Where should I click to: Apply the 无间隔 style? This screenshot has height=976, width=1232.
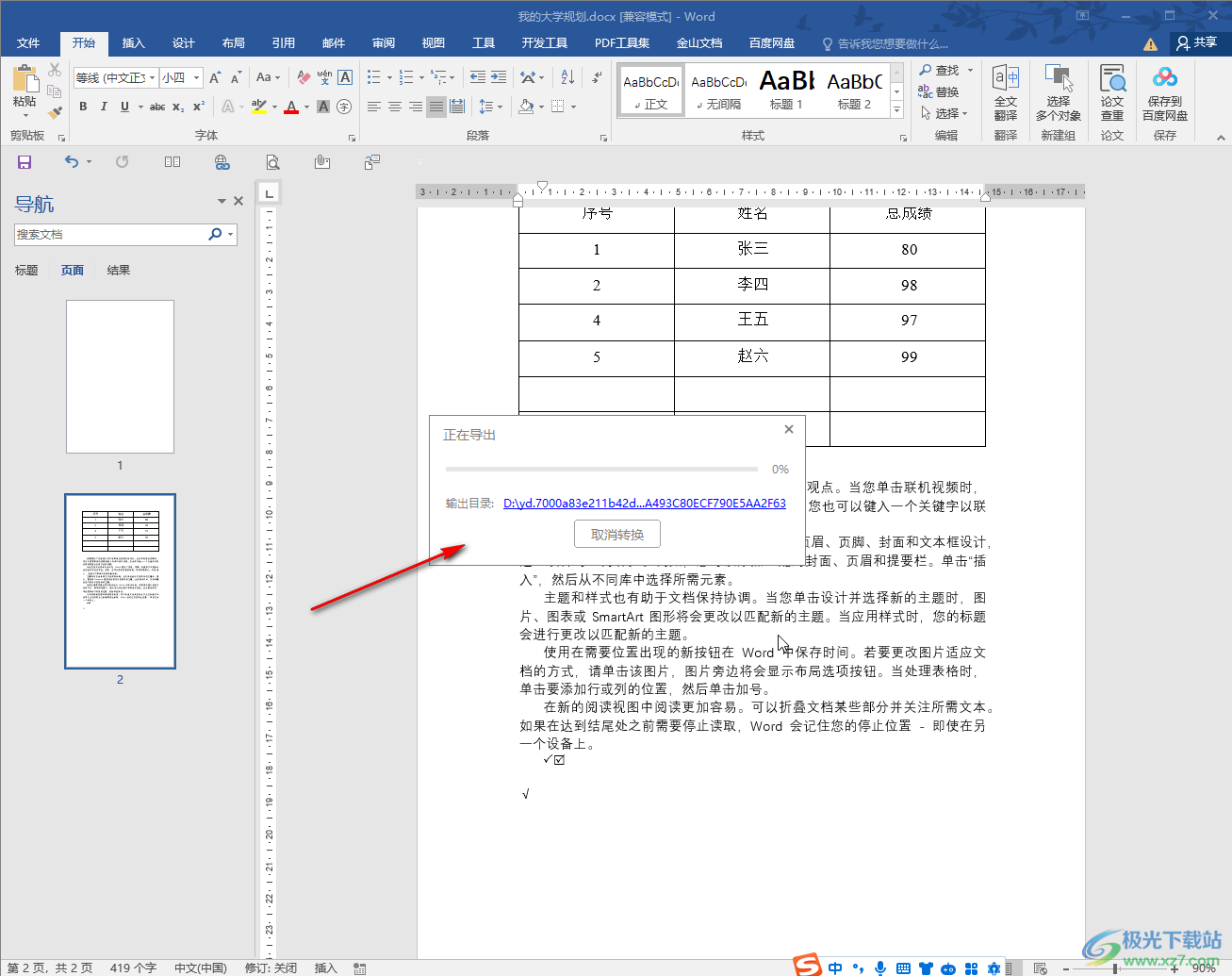pos(719,91)
